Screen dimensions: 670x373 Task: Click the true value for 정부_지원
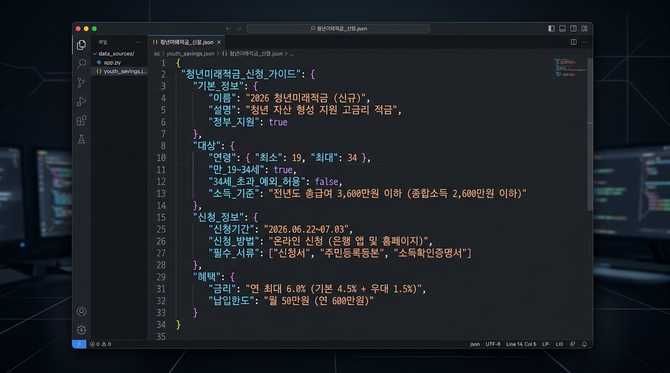click(278, 122)
